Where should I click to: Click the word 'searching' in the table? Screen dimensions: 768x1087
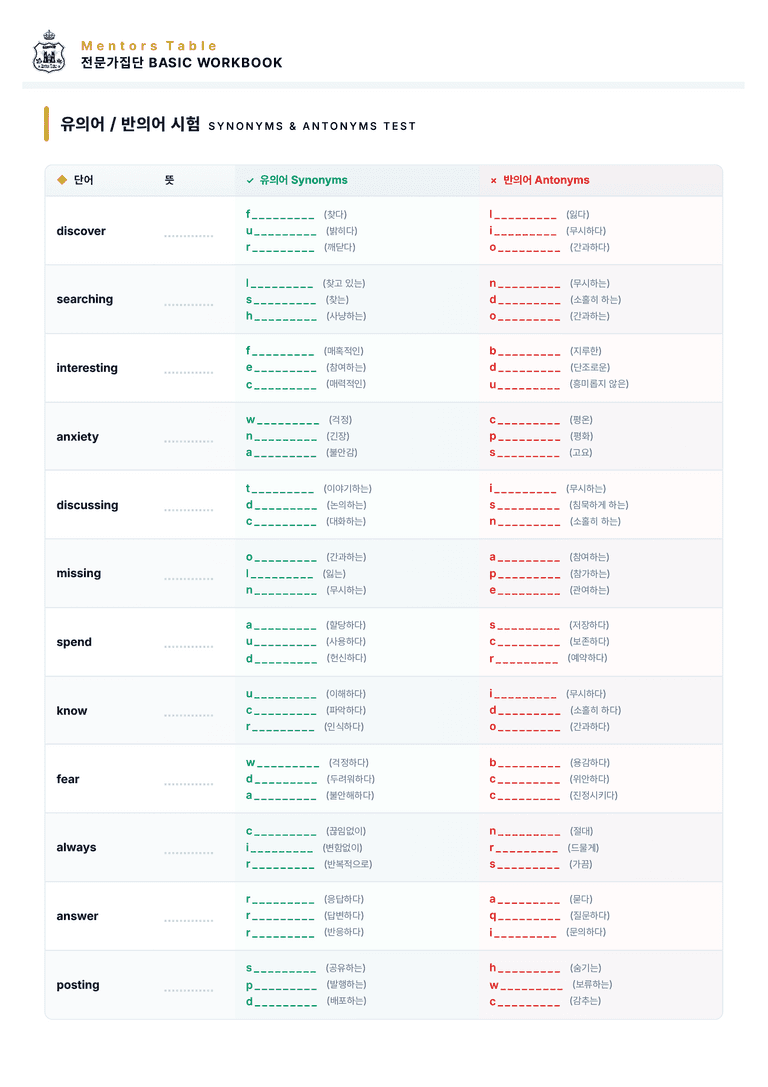coord(85,299)
